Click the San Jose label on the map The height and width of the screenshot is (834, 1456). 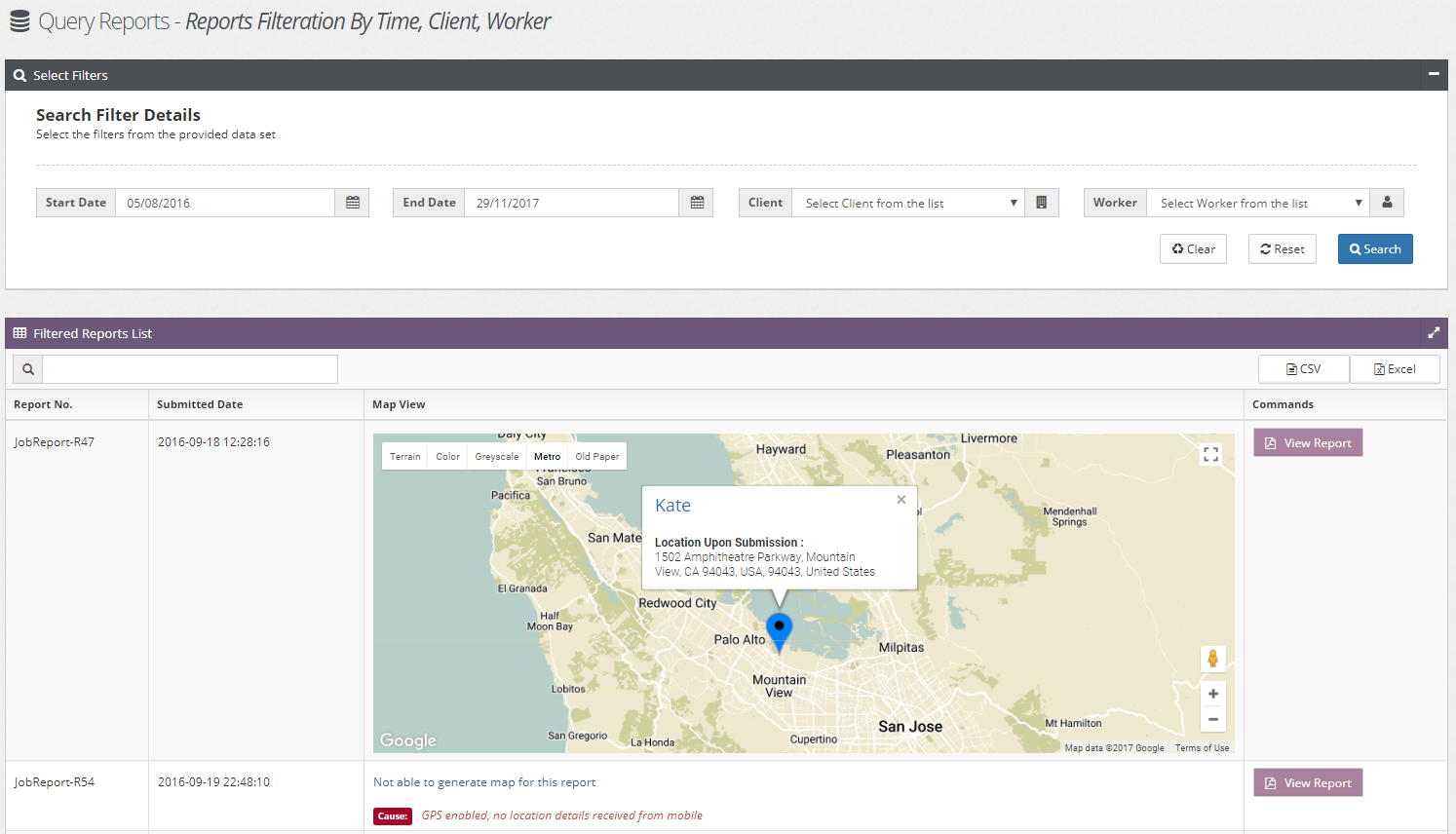910,727
